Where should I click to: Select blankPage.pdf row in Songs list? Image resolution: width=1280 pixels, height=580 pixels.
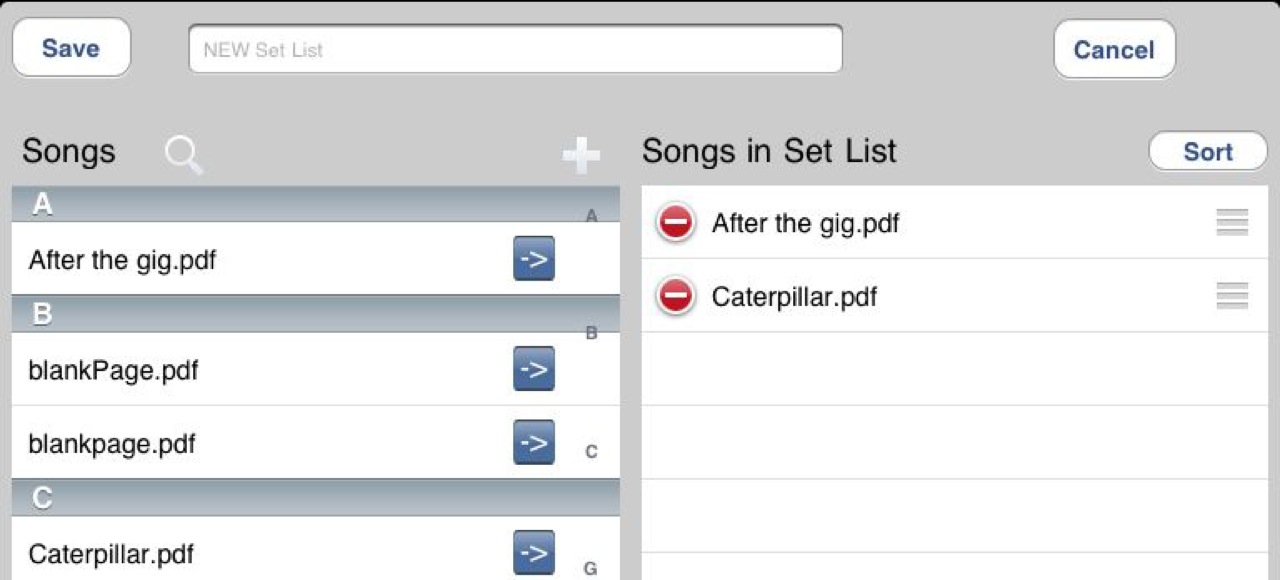pyautogui.click(x=315, y=369)
